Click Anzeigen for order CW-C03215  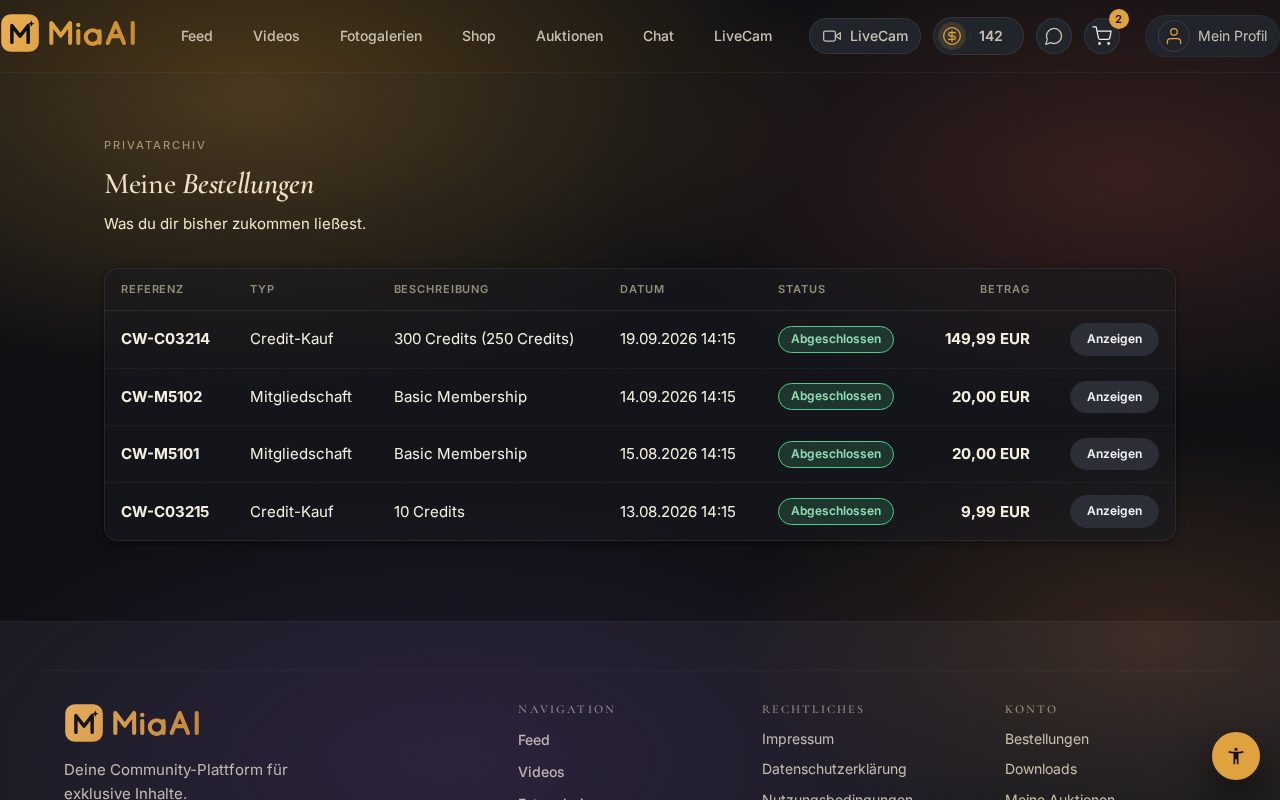1114,511
